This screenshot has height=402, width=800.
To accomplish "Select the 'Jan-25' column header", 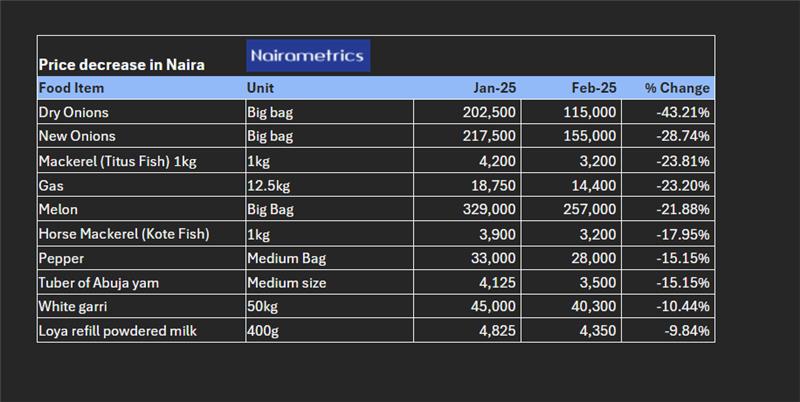I will click(x=494, y=88).
